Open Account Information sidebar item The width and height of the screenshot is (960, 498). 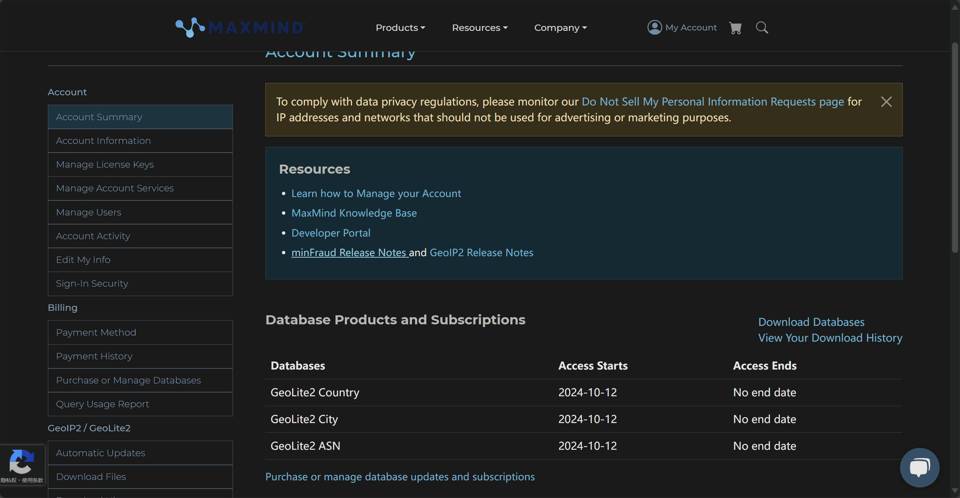(140, 141)
